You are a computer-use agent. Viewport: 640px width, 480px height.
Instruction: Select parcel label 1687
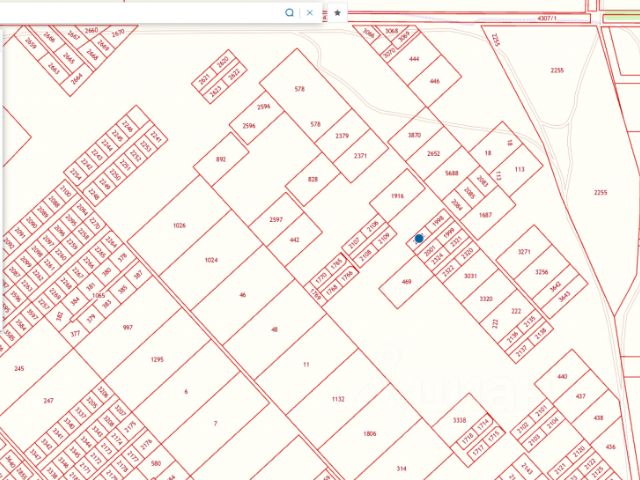coord(485,215)
